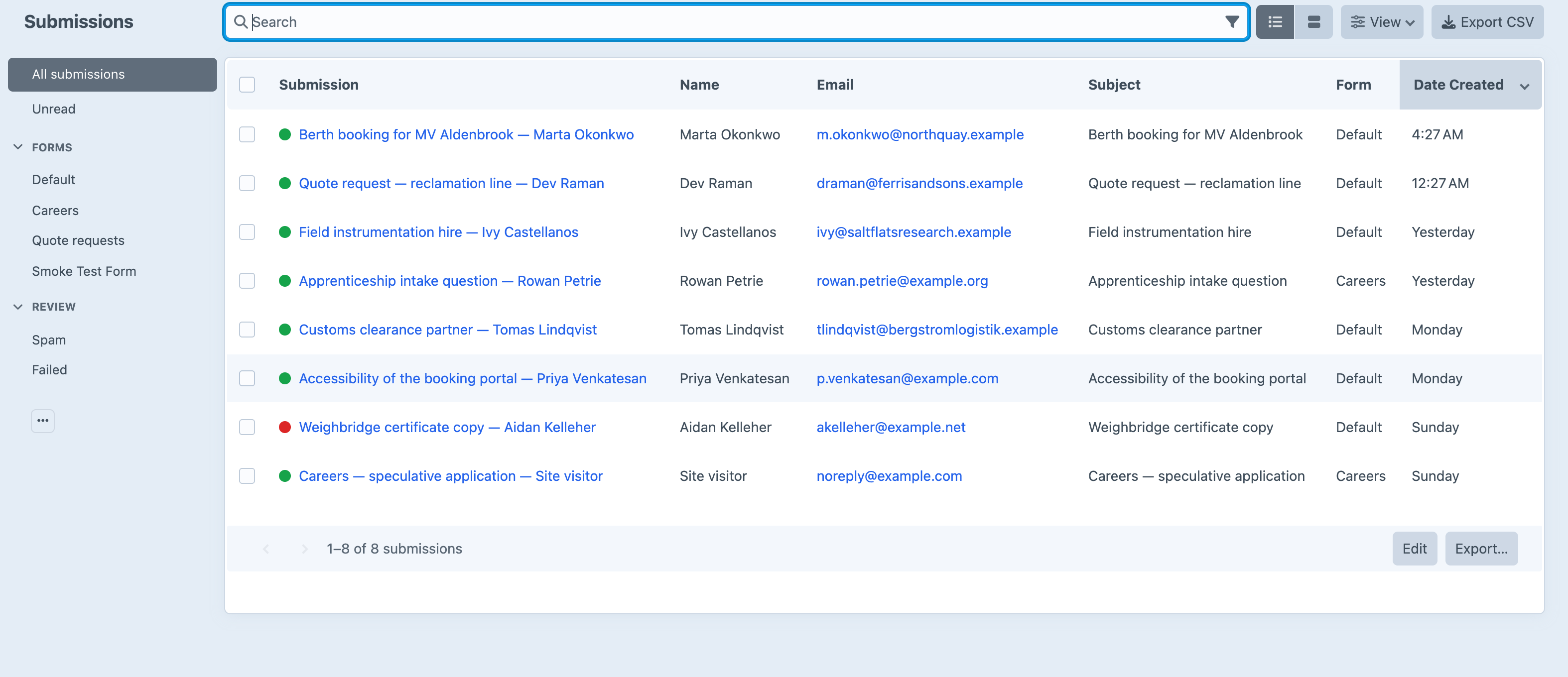Email draman@ferrisandsons.example
Screen dimensions: 1568x677
pos(919,183)
